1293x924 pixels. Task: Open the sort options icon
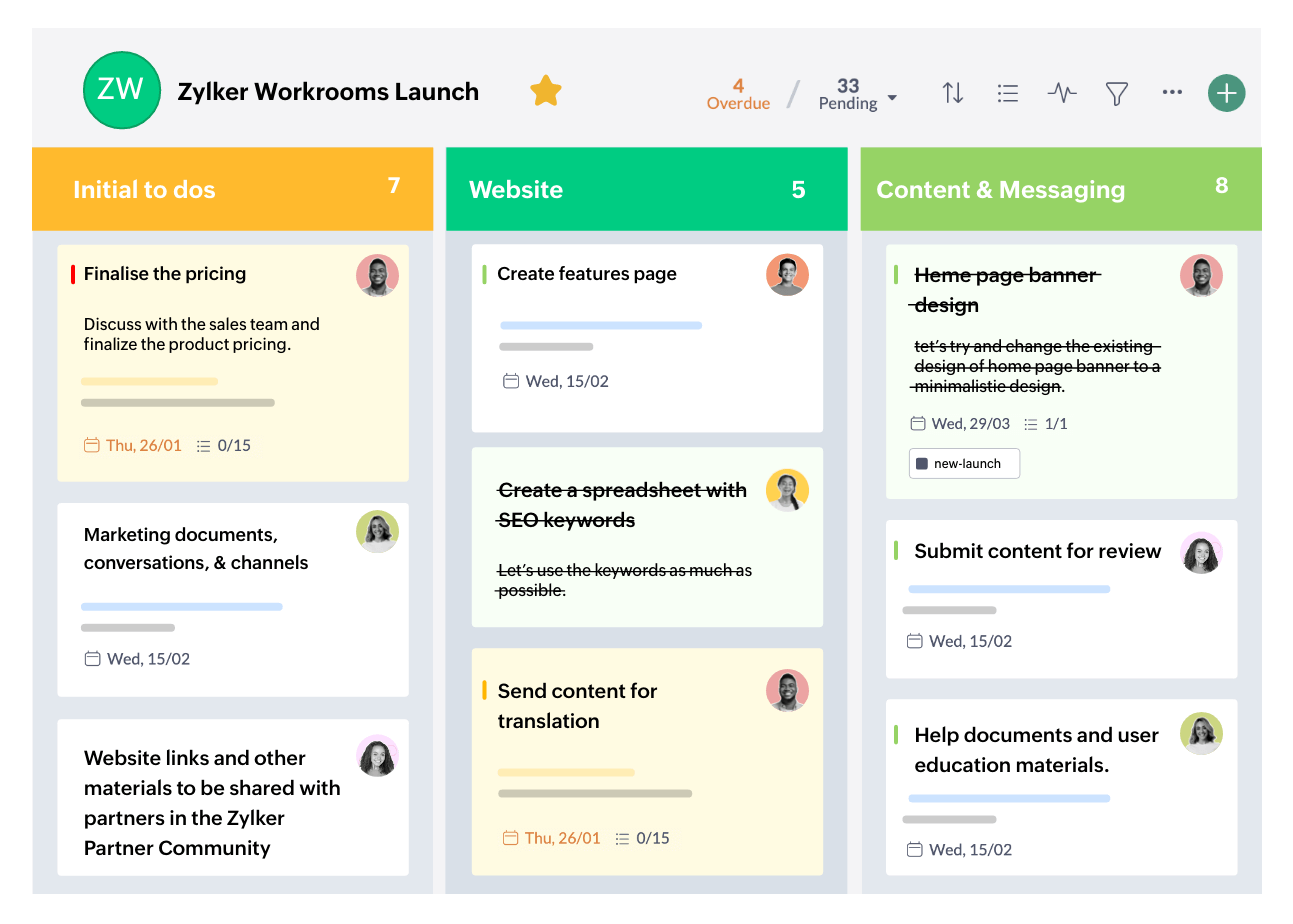coord(953,92)
